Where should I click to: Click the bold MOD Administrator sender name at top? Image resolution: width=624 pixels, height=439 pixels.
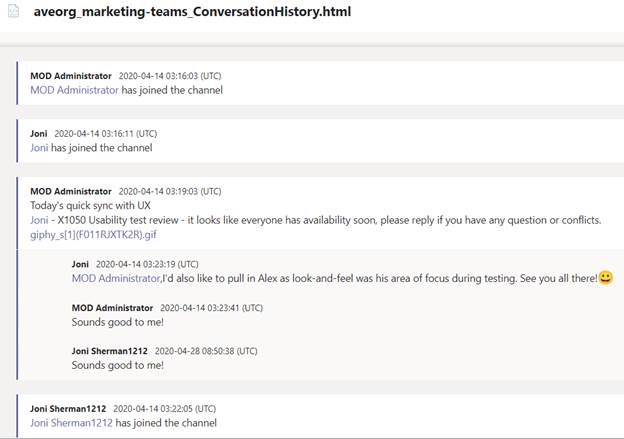tap(71, 76)
